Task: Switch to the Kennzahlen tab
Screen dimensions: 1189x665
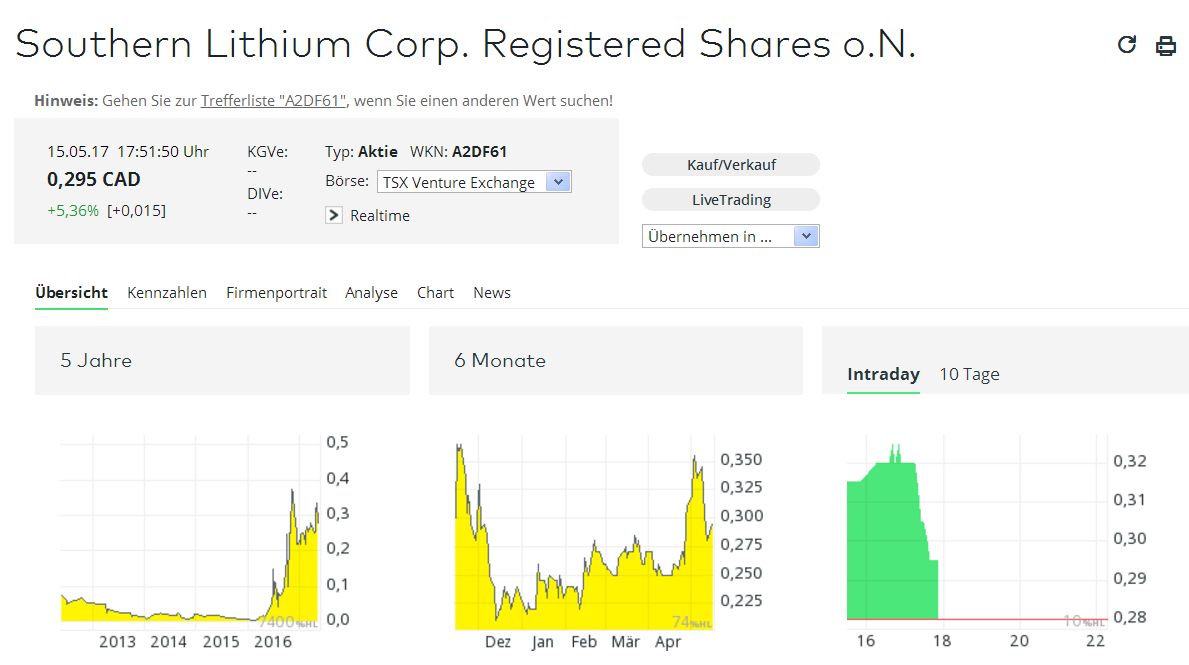Action: tap(166, 292)
